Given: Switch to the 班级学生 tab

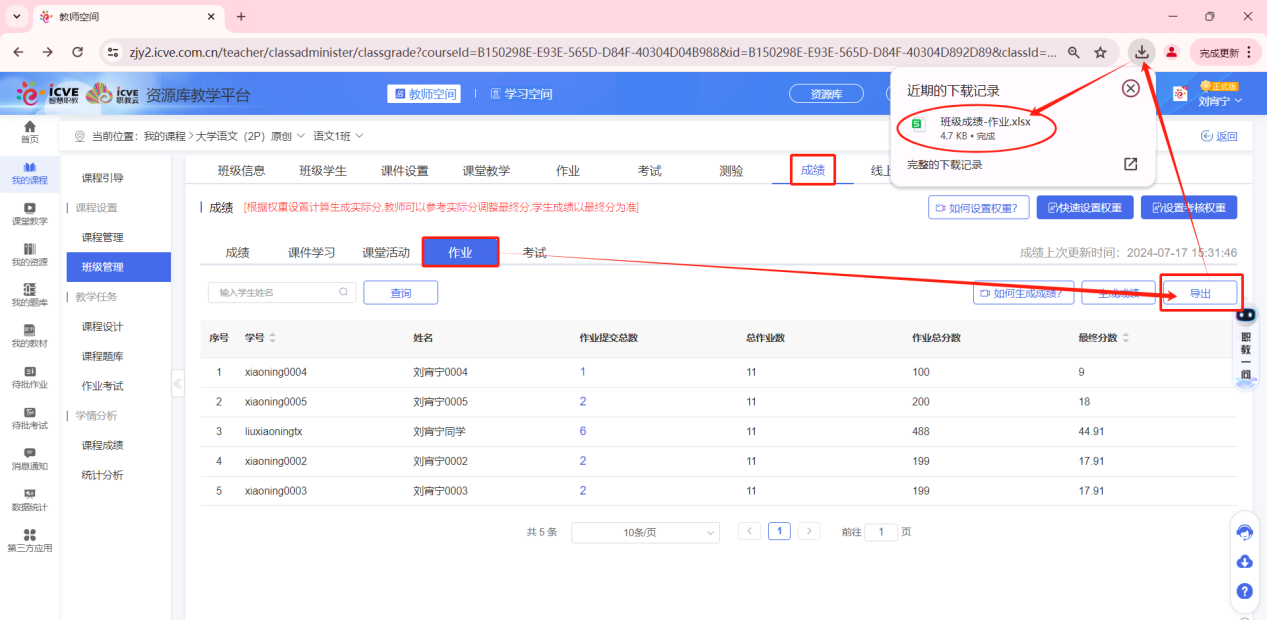Looking at the screenshot, I should (x=323, y=171).
